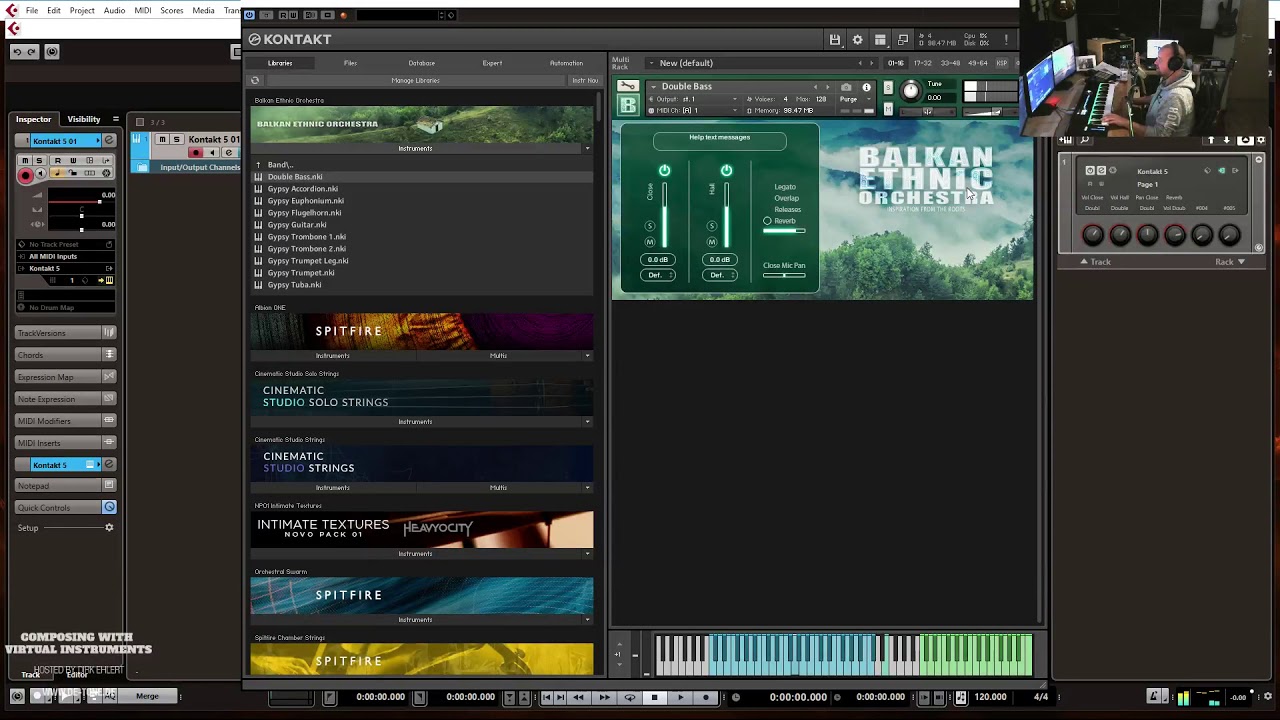Adjust the Close mic volume fader
1280x720 pixels.
coord(664,215)
